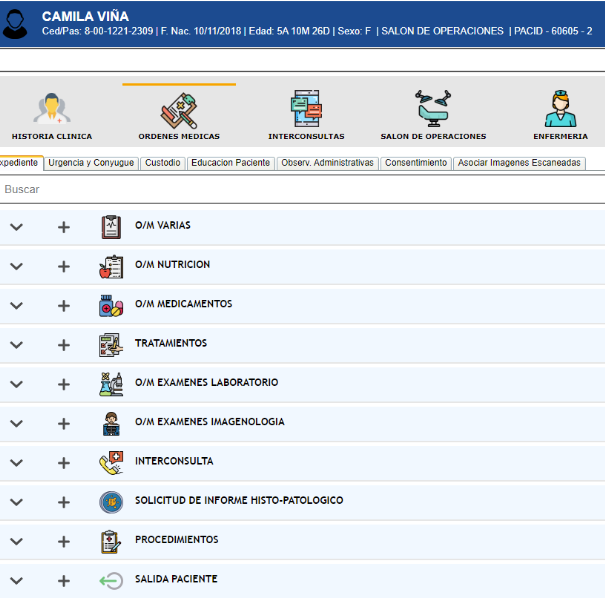The image size is (605, 598).
Task: Open the Asociar Imagenes Escaneadas tab
Action: [x=519, y=163]
